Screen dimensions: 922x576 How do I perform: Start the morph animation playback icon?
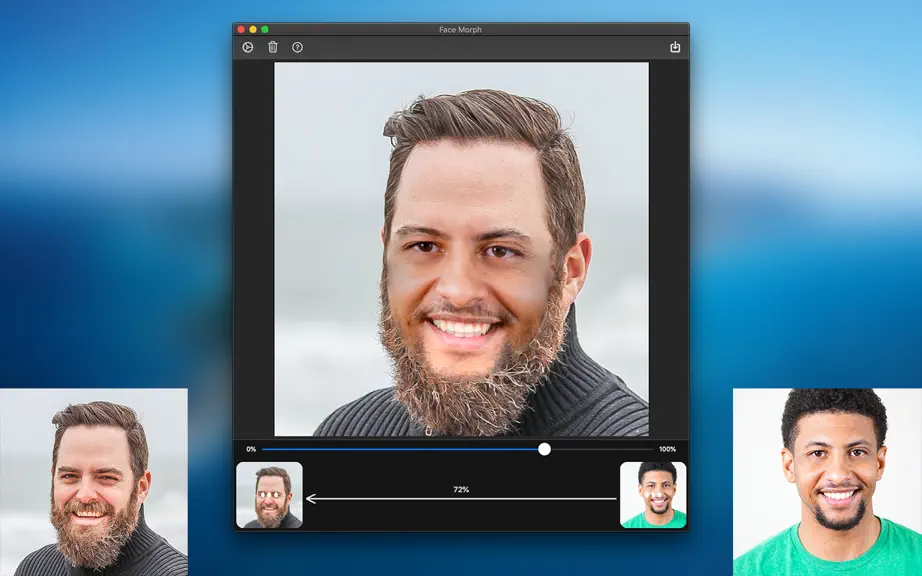pos(248,48)
